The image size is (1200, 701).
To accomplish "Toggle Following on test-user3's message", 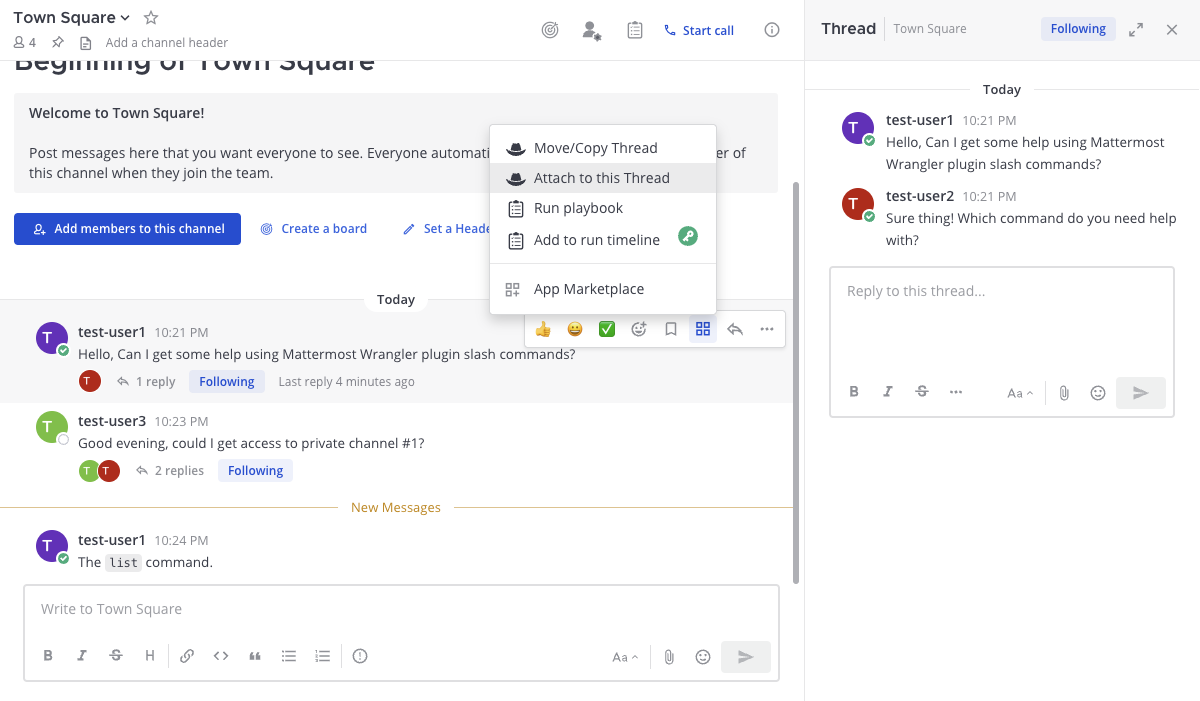I will [x=255, y=471].
